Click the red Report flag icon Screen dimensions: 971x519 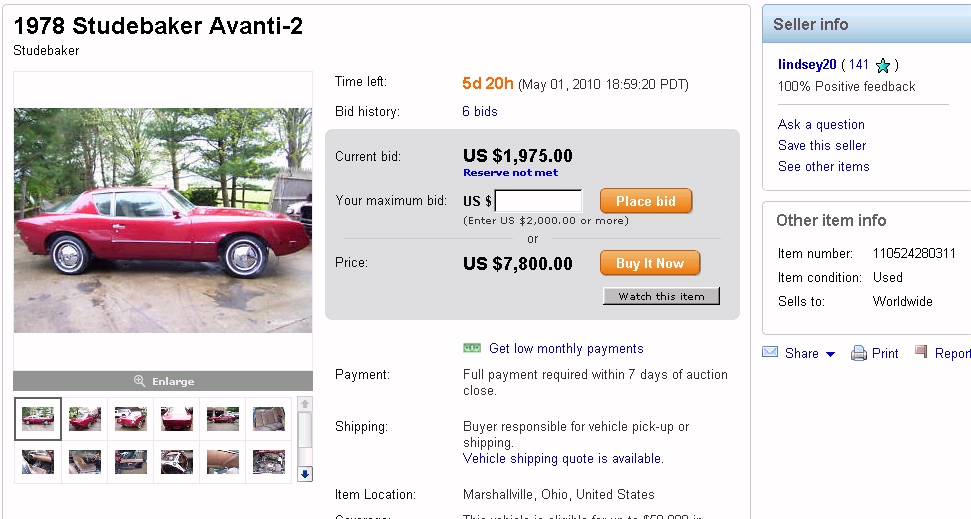point(921,352)
